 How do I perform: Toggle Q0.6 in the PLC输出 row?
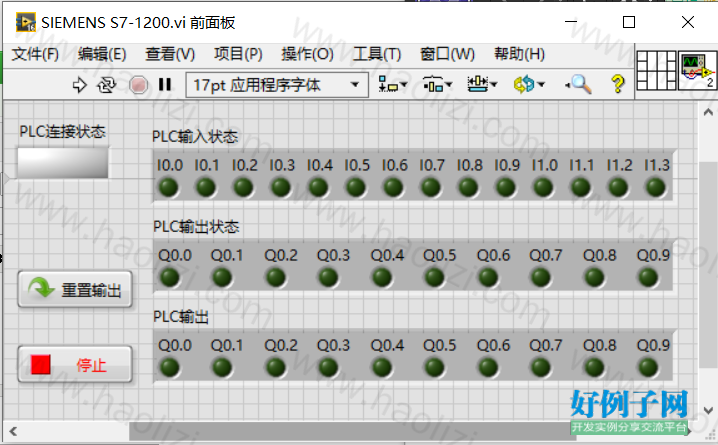[x=488, y=367]
